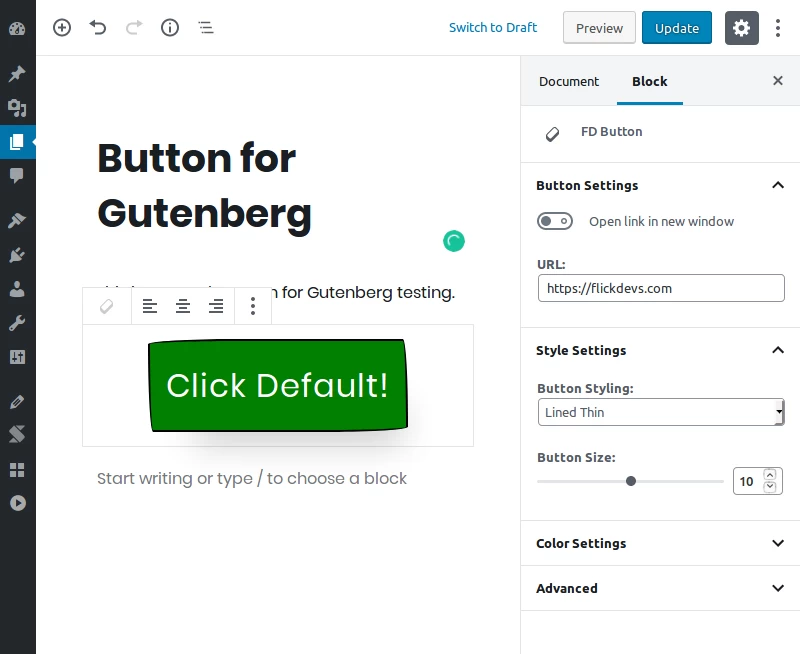Open WordPress Pages menu in sidebar
Screen dimensions: 800x654
tap(17, 142)
